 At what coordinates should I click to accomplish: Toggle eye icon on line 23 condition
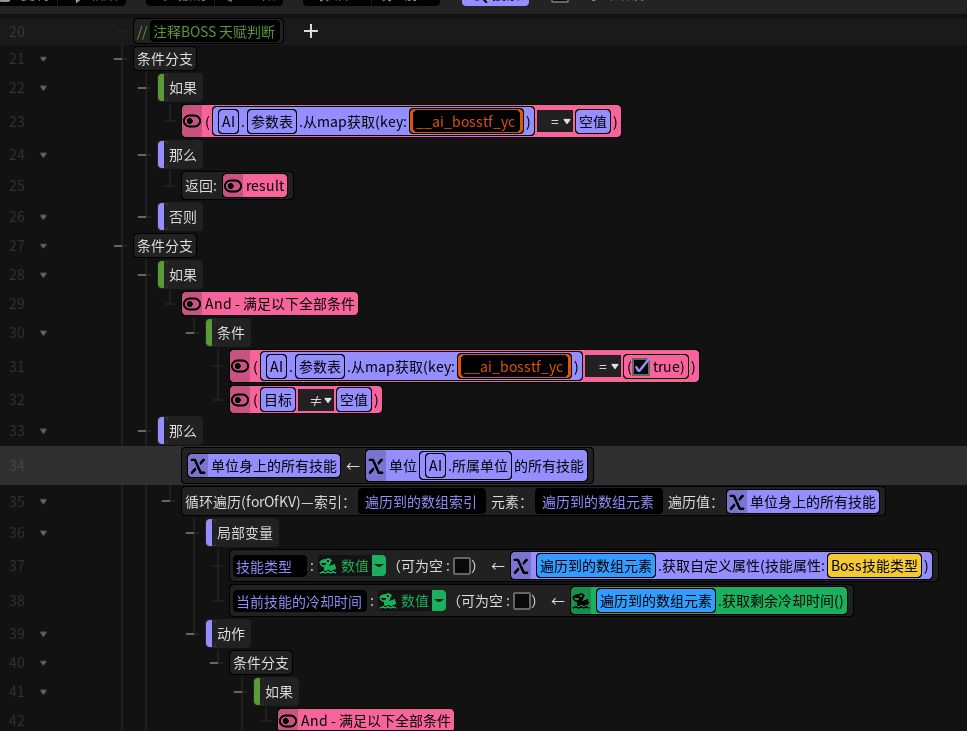(x=192, y=122)
